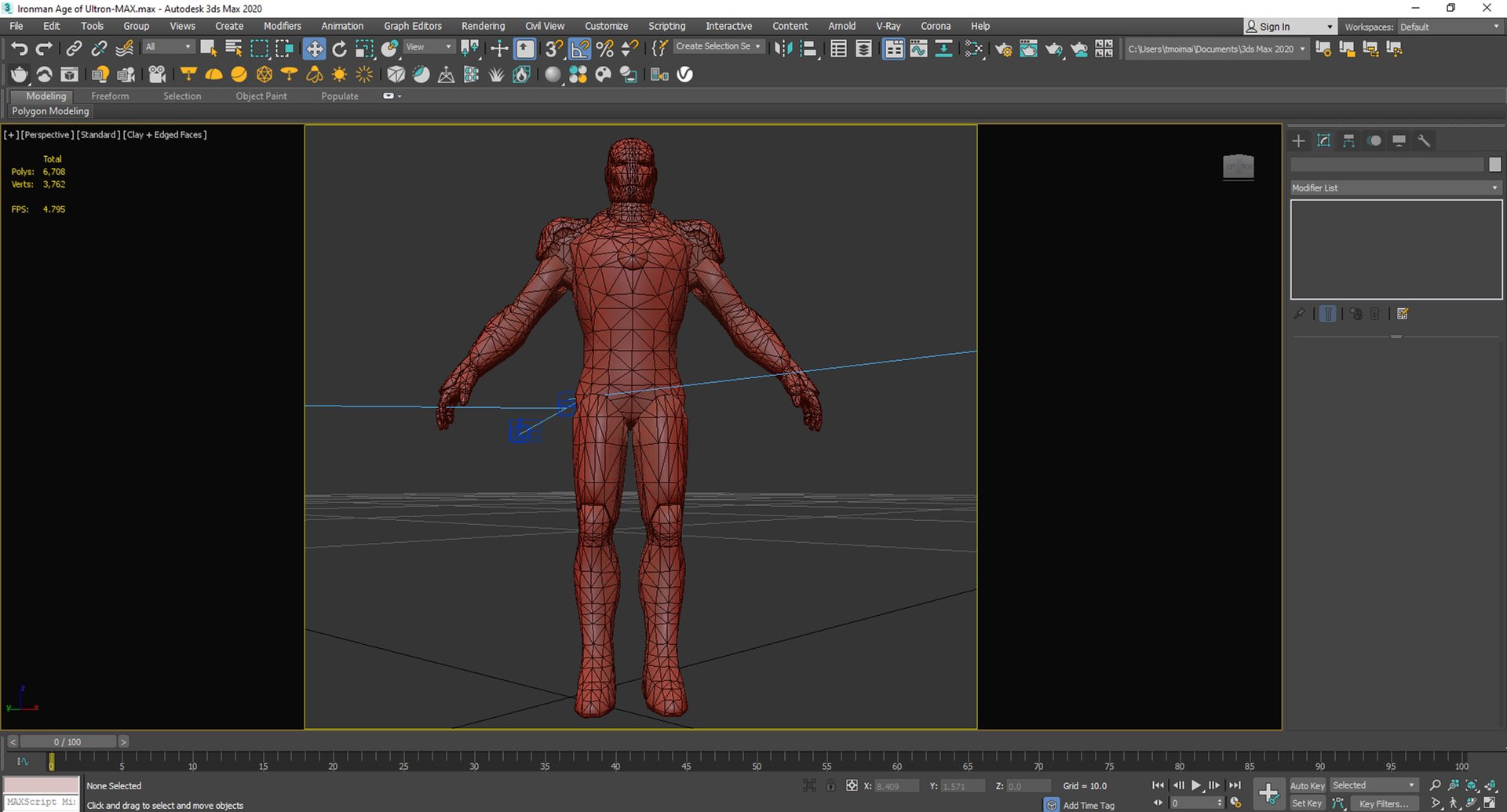Open the Modifiers menu
1507x812 pixels.
coord(282,26)
